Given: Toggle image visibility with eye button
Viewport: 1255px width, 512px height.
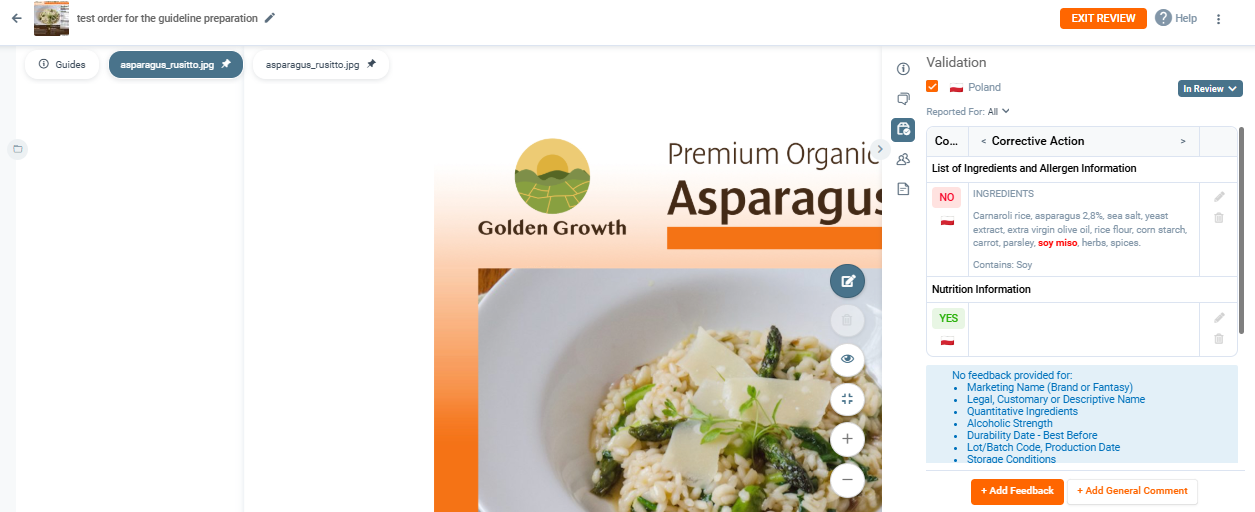Looking at the screenshot, I should click(847, 359).
